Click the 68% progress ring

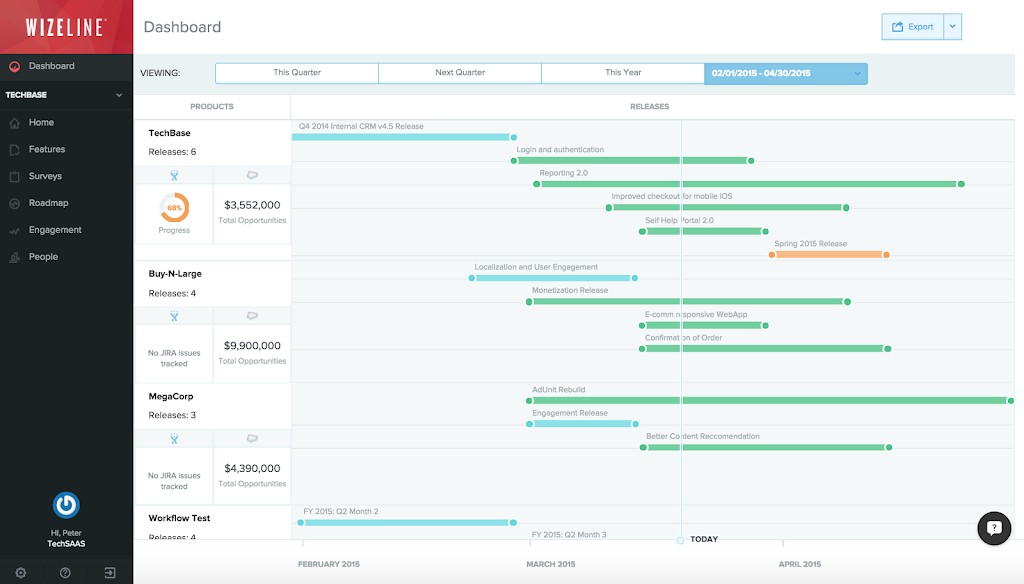[x=174, y=208]
